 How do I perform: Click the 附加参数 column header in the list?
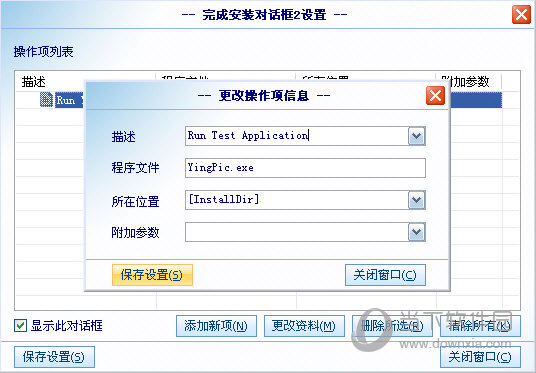pyautogui.click(x=469, y=81)
